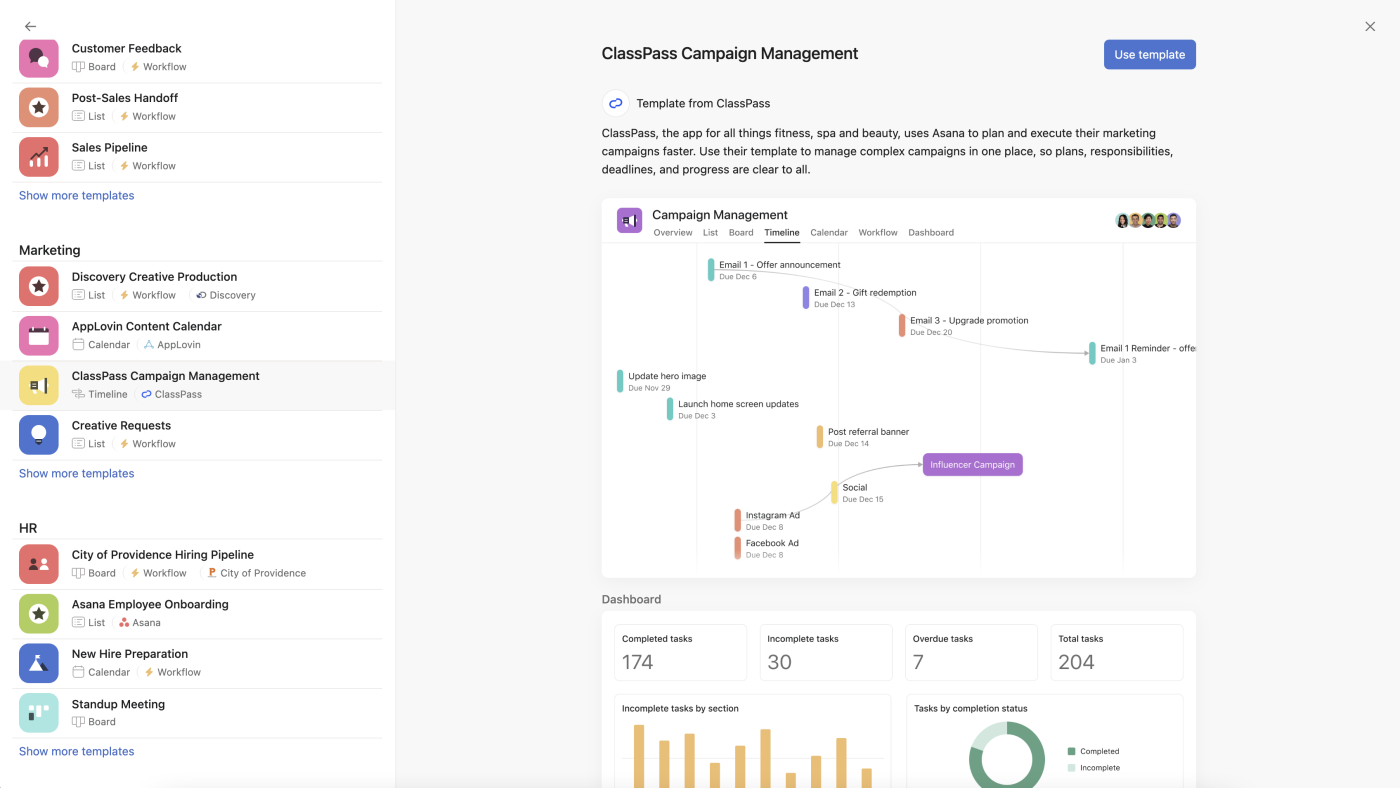Click the Incomplete legend color swatch
The height and width of the screenshot is (788, 1400).
tap(1071, 768)
